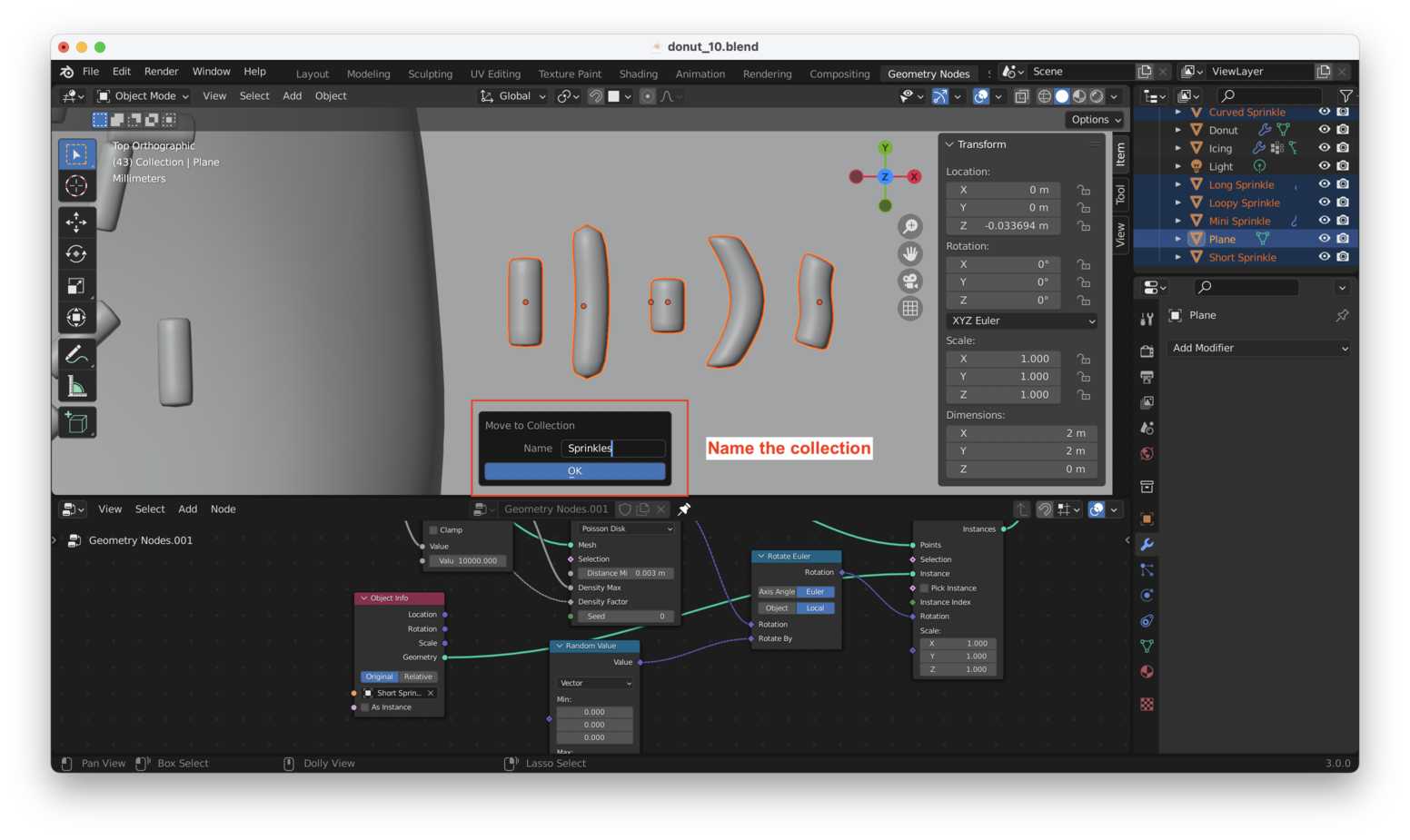Select the Rotate tool in the viewport toolbar

(x=76, y=254)
